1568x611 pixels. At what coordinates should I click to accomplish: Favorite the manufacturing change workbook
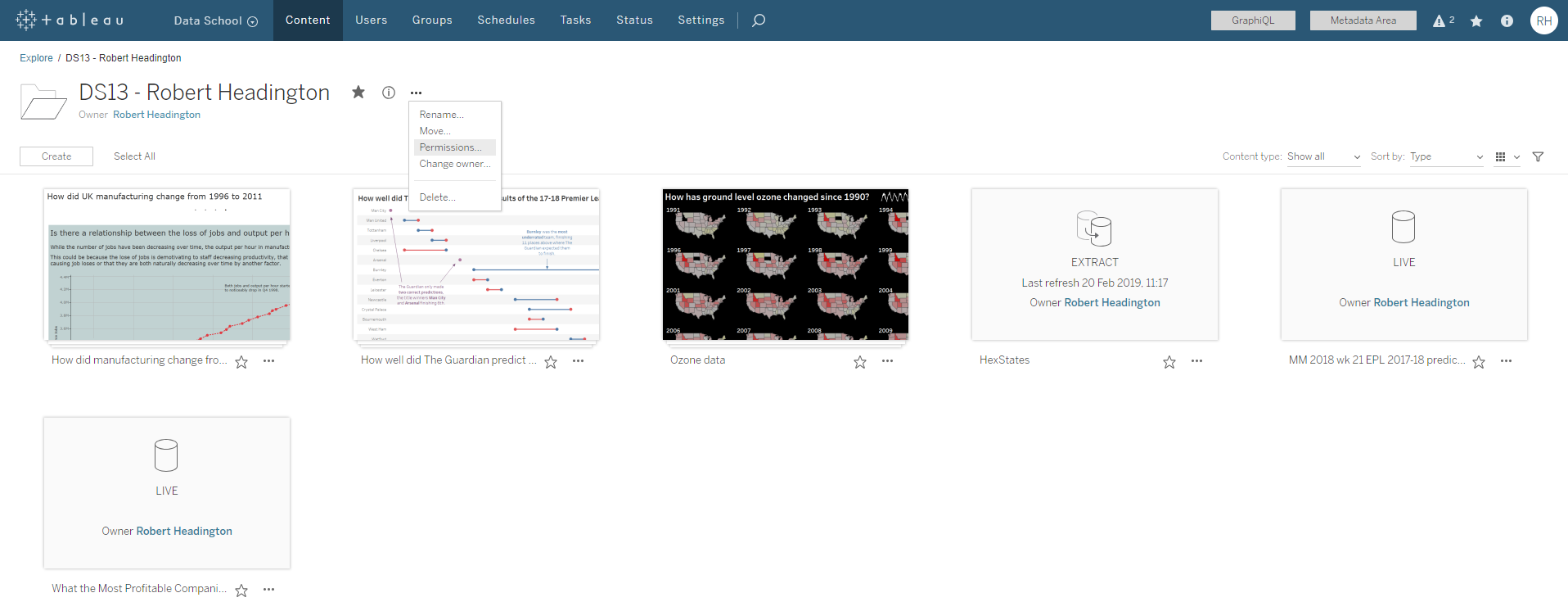241,362
